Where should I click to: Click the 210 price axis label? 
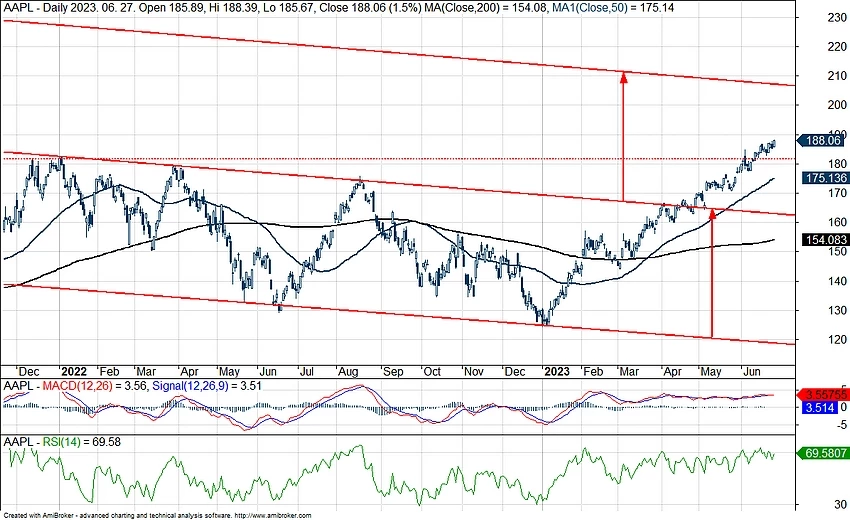(x=836, y=76)
